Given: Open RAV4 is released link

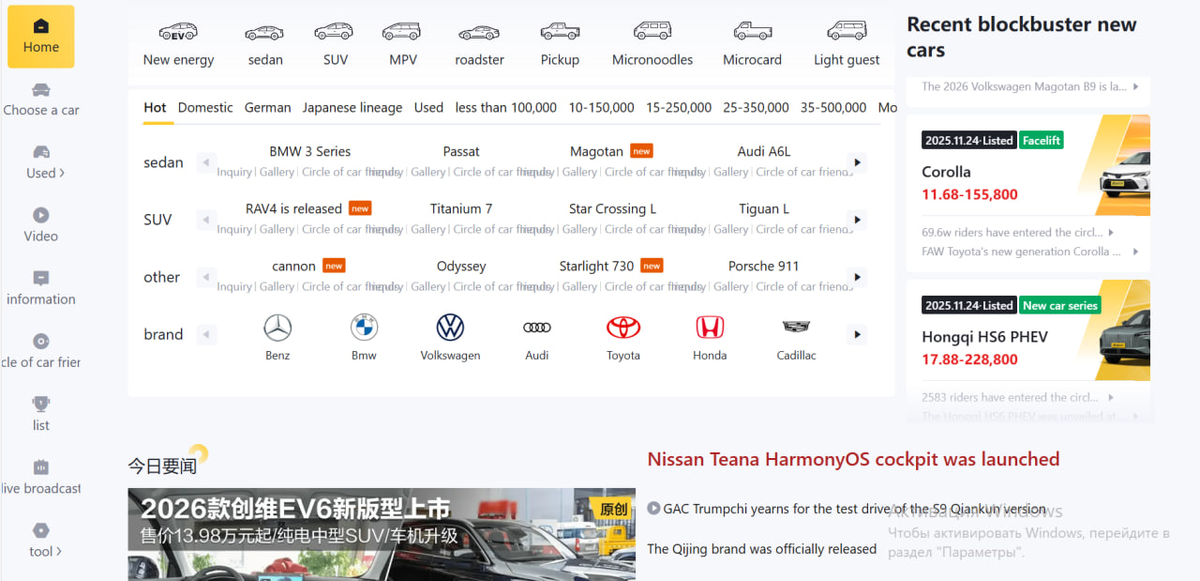Looking at the screenshot, I should [294, 209].
